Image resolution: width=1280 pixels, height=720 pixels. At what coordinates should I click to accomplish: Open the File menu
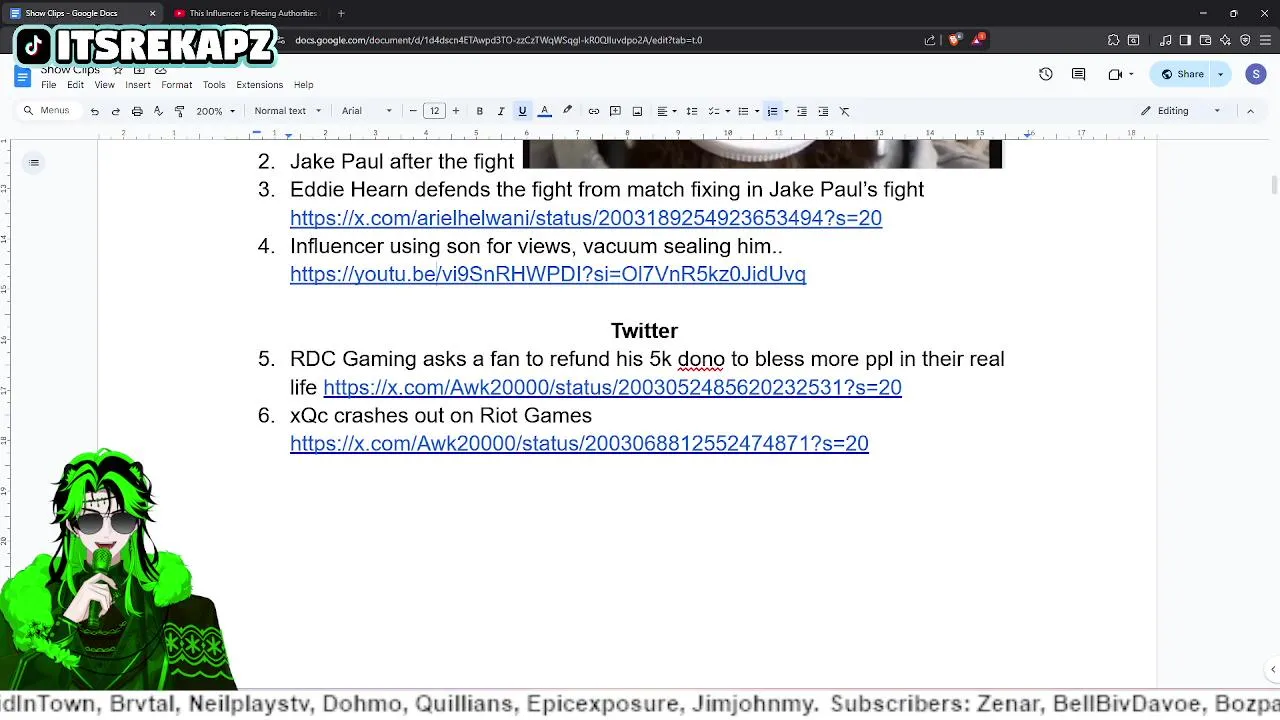coord(48,85)
